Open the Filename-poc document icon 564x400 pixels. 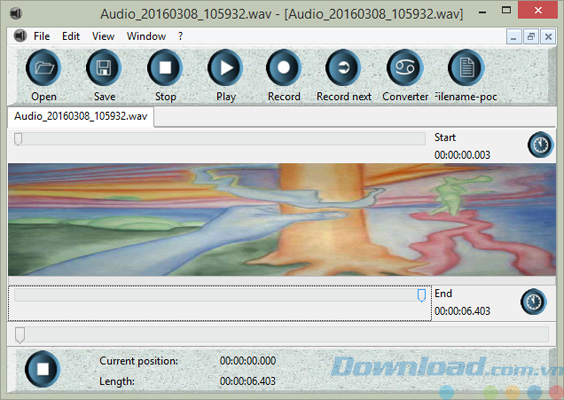coord(466,68)
